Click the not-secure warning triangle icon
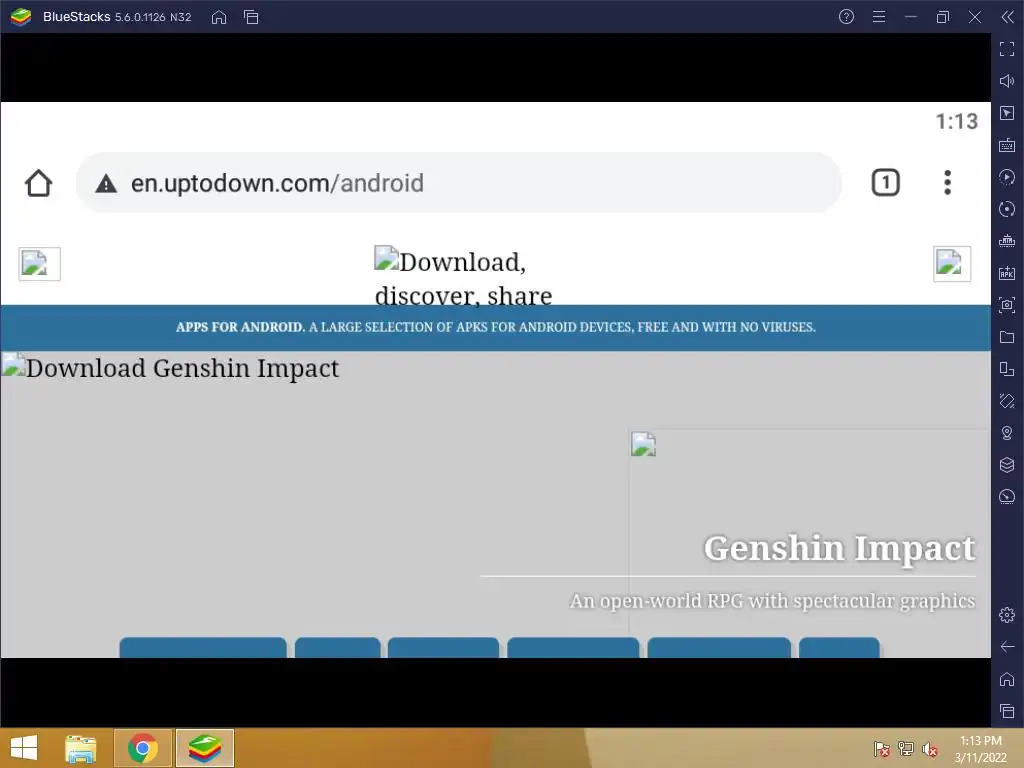1024x768 pixels. 106,184
